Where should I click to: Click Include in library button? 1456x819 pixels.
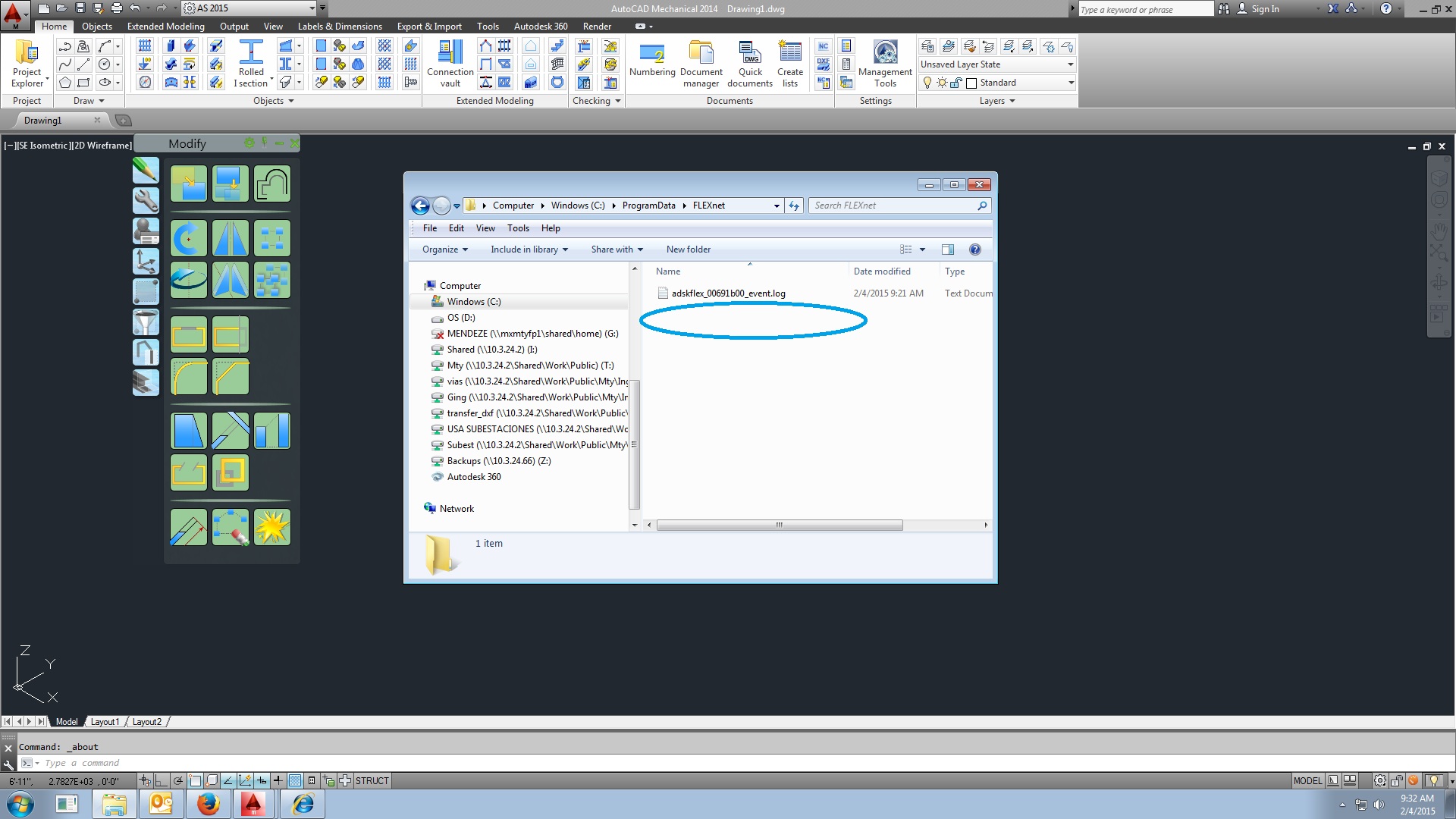529,249
